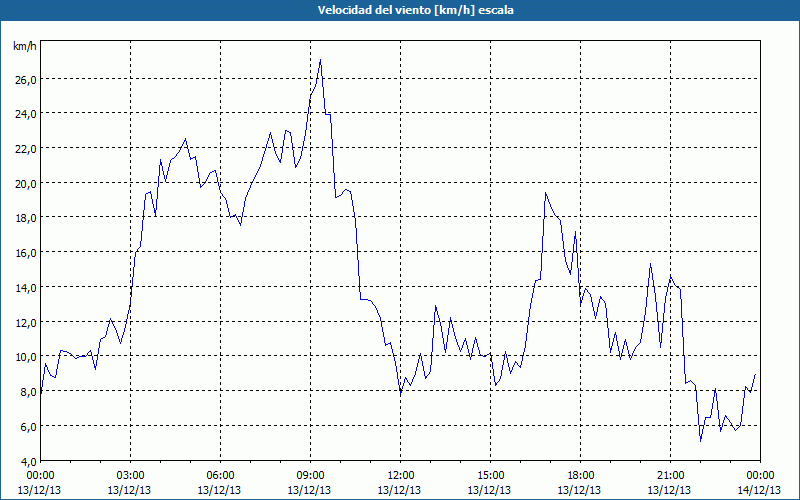Screen dimensions: 800x500
Task: Click the afternoon peak of the curve before 17:00
Action: [x=545, y=193]
